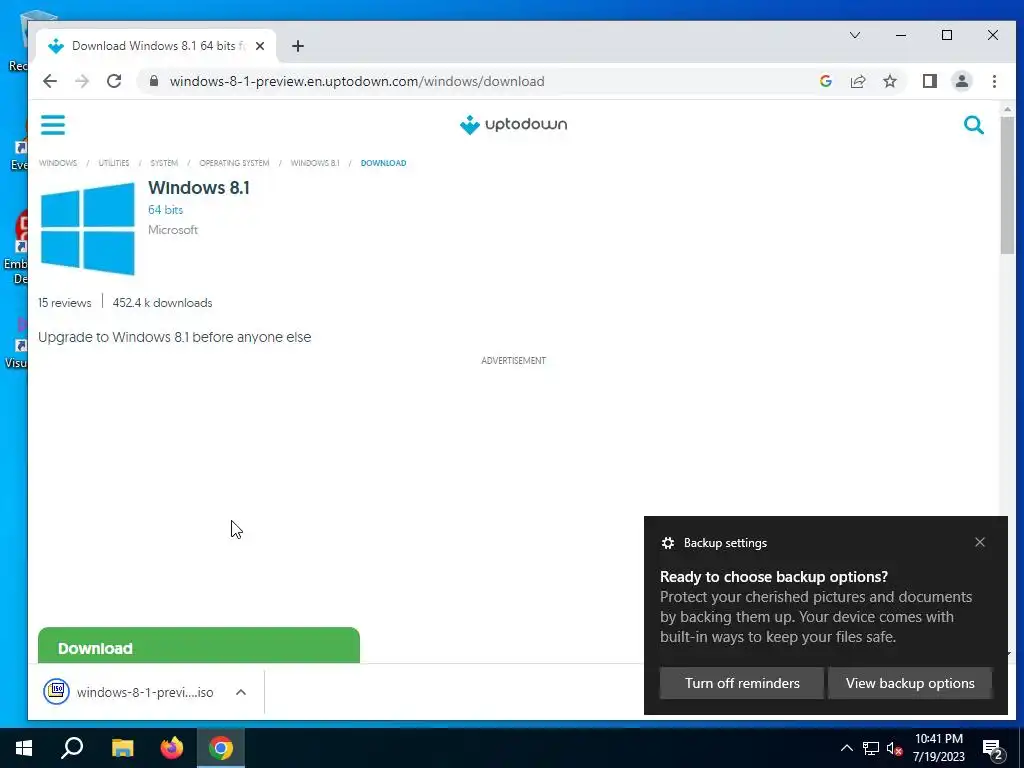This screenshot has width=1024, height=768.
Task: Click the Uptodown search magnifier icon
Action: pos(973,125)
